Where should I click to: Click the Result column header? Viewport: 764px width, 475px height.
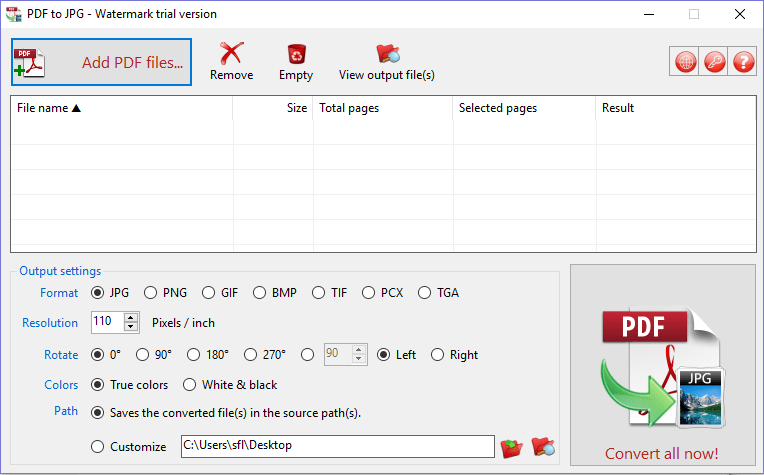click(x=676, y=108)
